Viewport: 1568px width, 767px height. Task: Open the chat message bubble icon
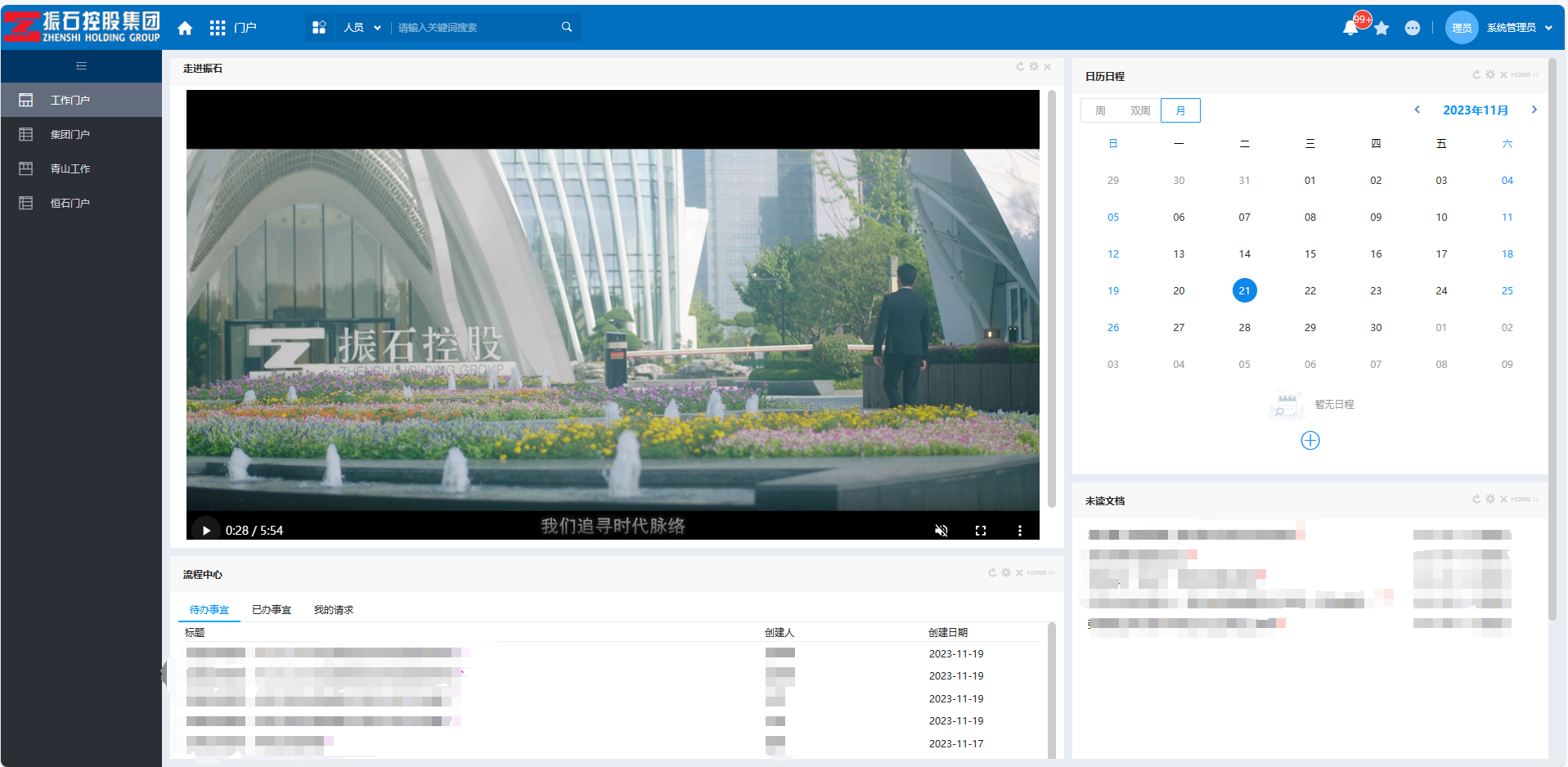click(1413, 28)
